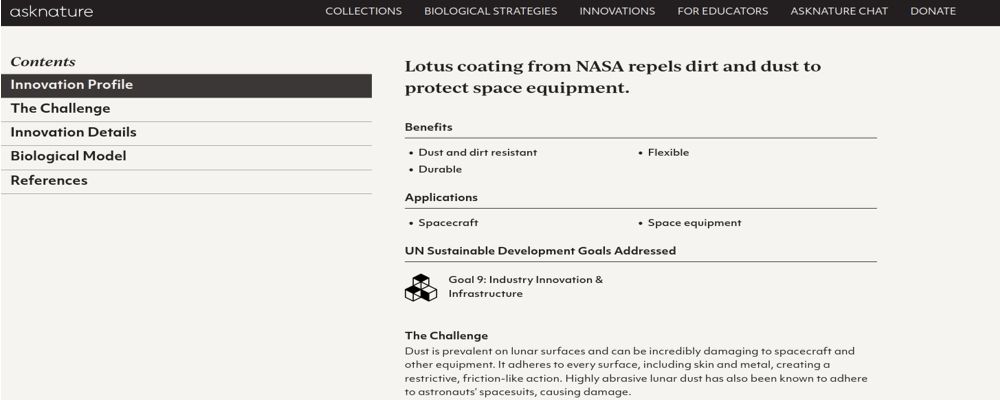Click the Dust and dirt resistant benefit

(x=477, y=153)
